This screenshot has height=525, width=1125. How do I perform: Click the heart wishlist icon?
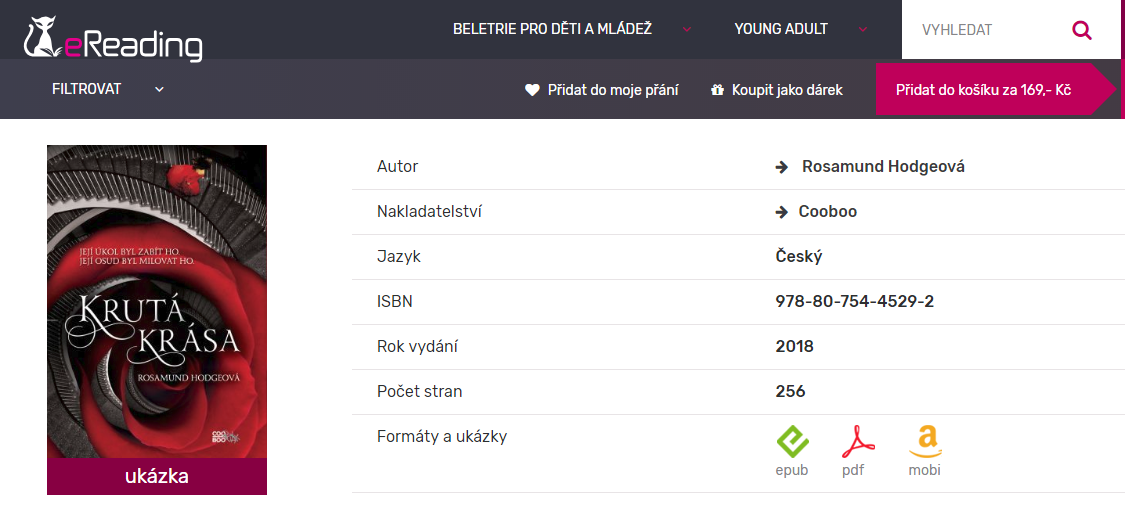532,90
